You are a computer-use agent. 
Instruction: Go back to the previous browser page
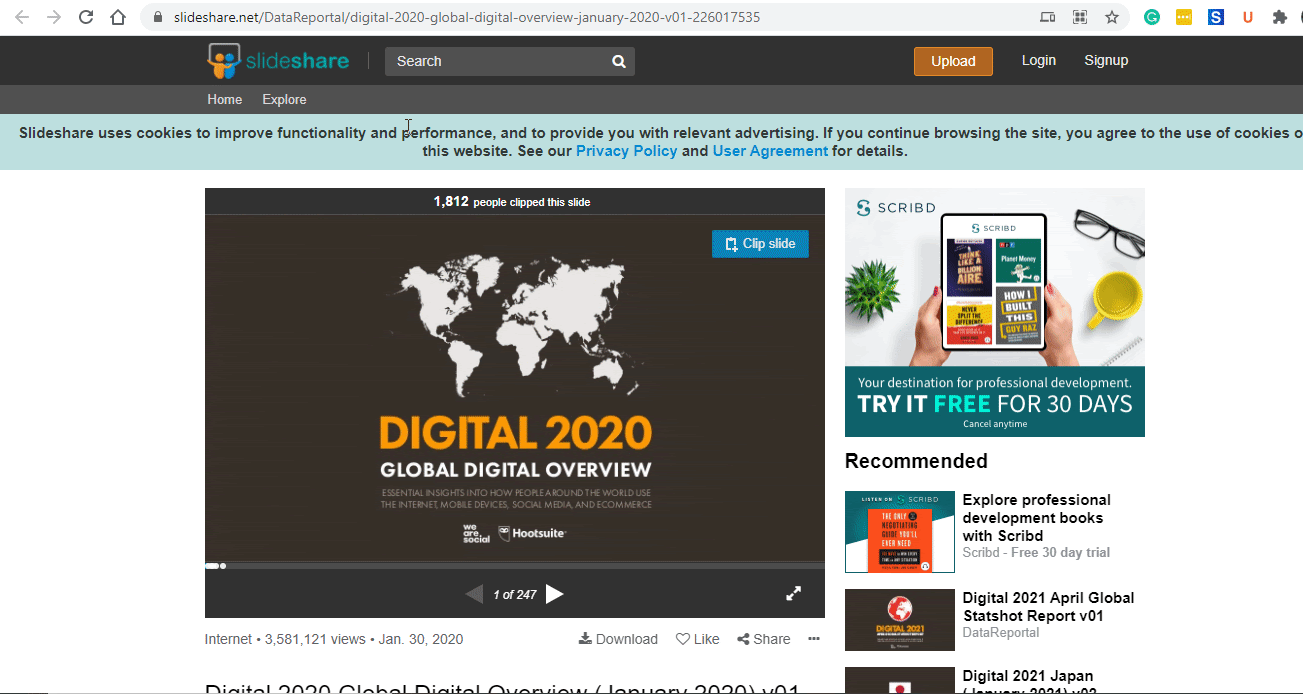pyautogui.click(x=22, y=17)
